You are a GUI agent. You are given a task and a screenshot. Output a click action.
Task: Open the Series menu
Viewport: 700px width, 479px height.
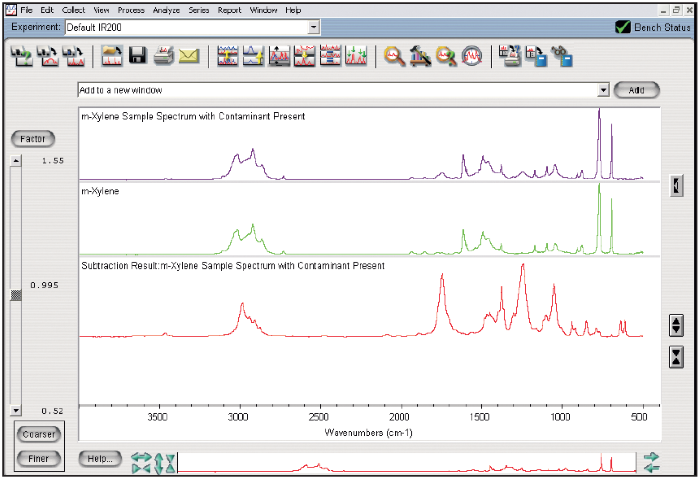[x=198, y=10]
